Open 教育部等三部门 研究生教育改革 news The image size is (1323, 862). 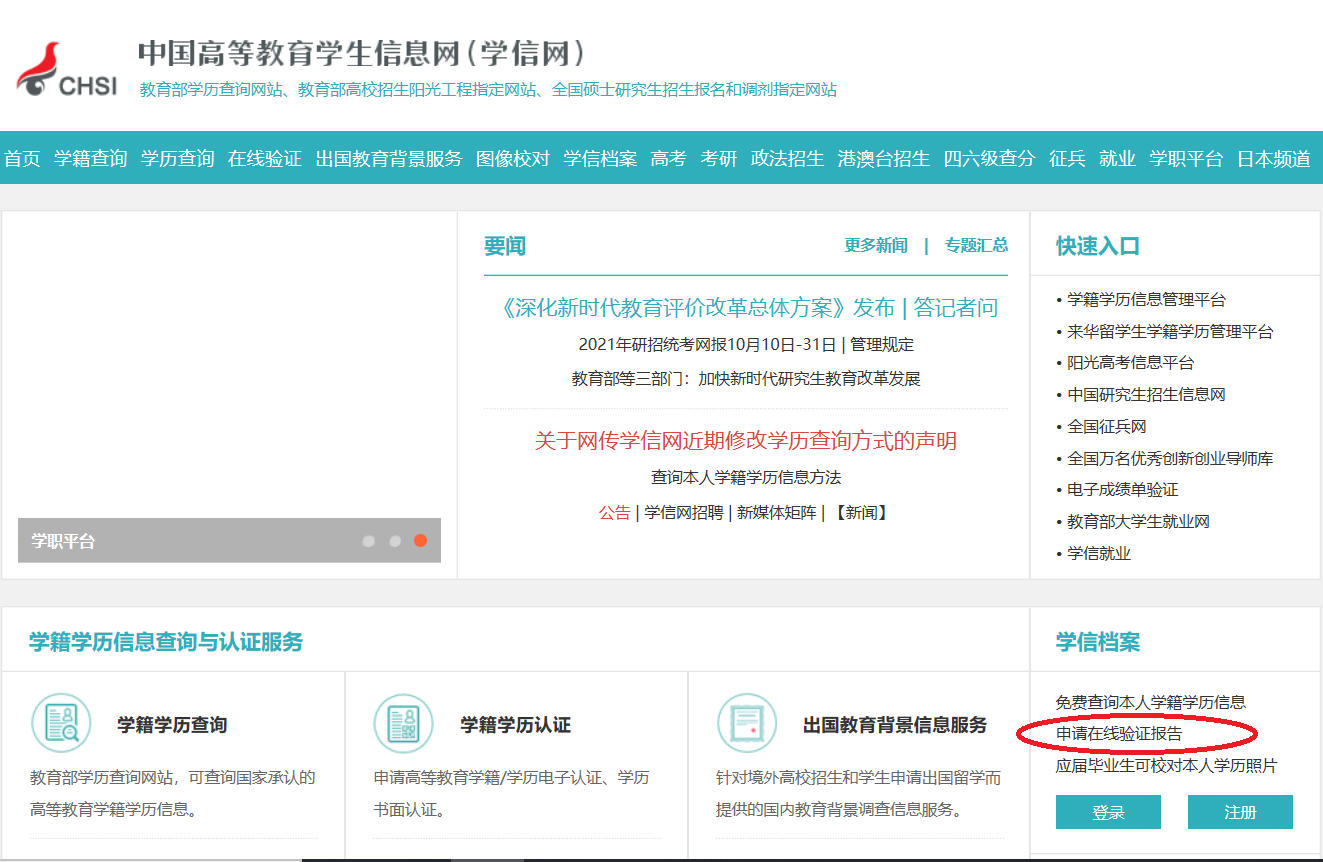(x=746, y=378)
